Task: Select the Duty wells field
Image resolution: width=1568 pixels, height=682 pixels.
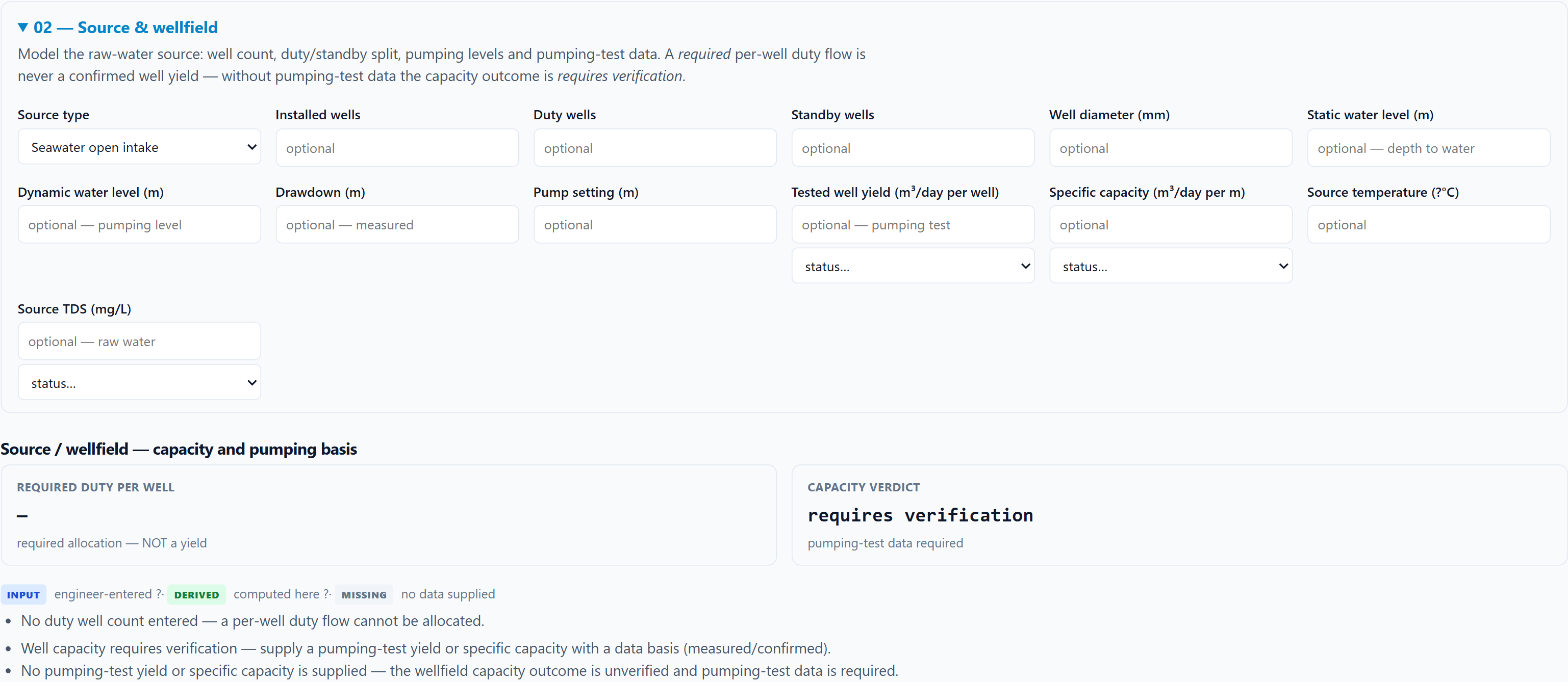Action: [x=655, y=148]
